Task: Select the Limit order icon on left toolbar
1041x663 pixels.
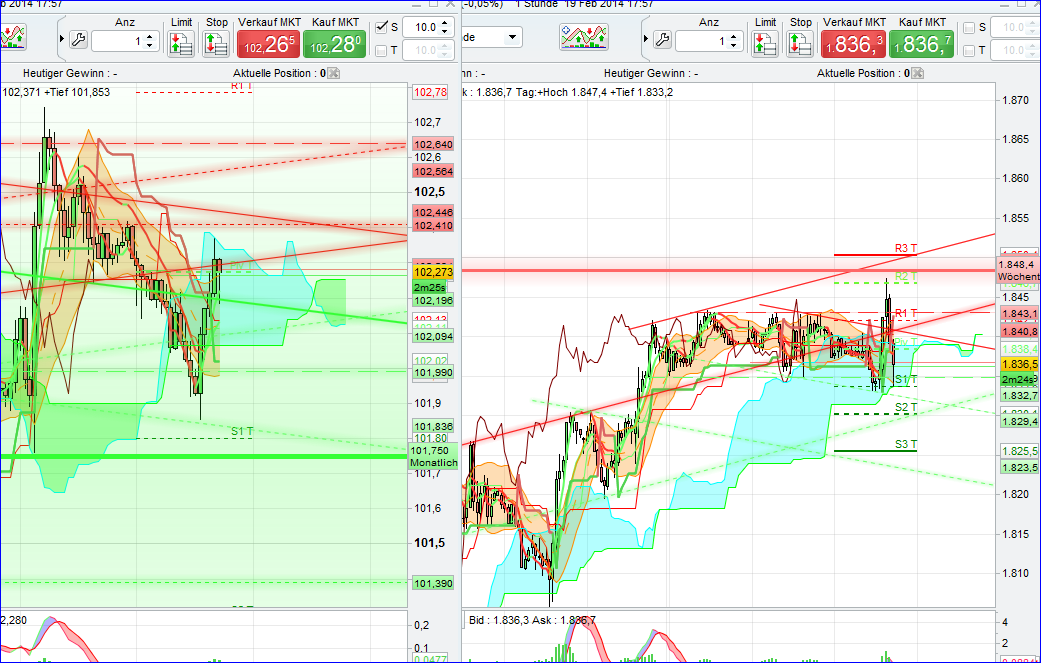Action: pos(182,44)
